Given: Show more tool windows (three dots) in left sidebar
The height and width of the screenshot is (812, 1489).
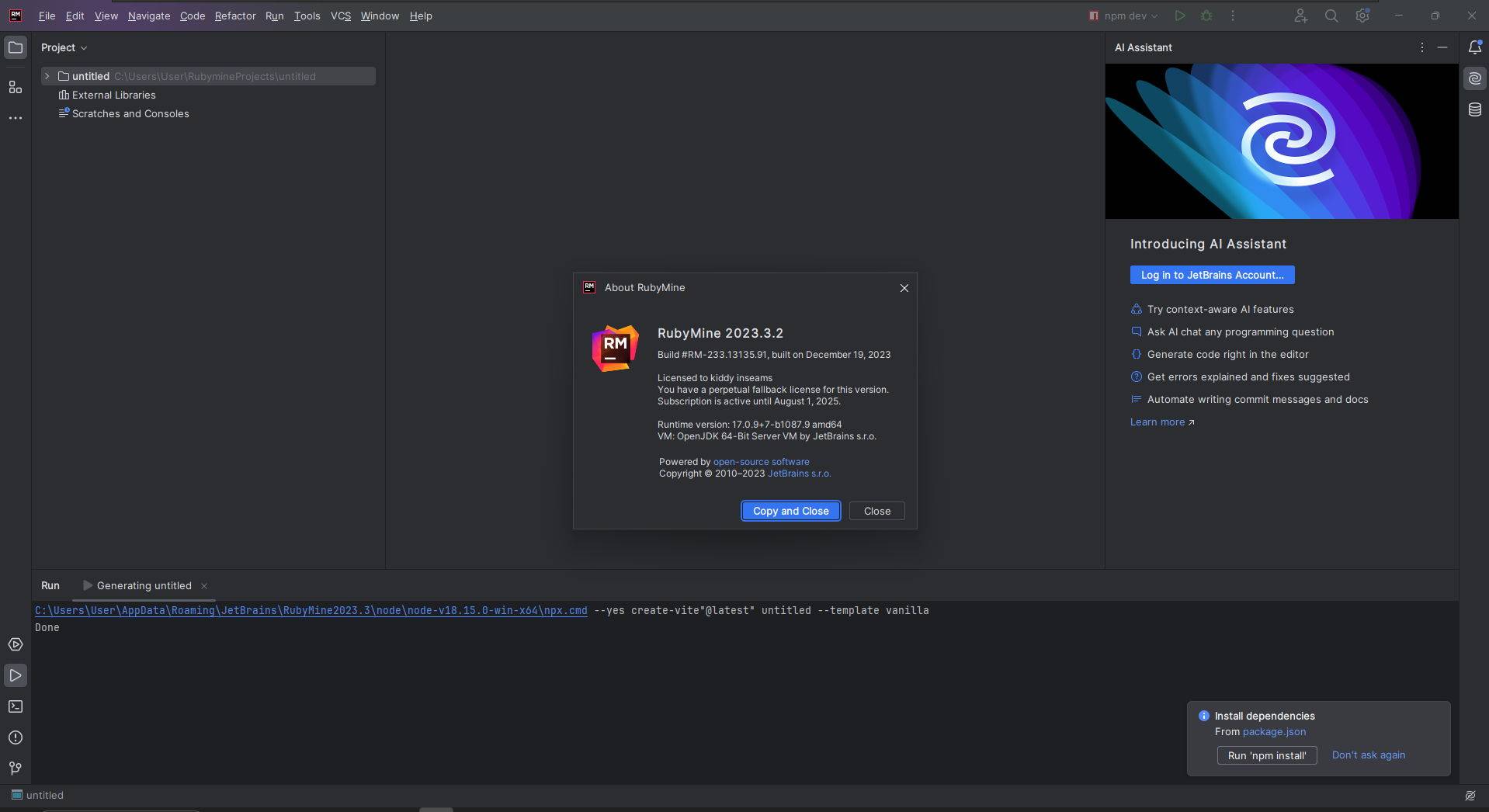Looking at the screenshot, I should [x=15, y=118].
